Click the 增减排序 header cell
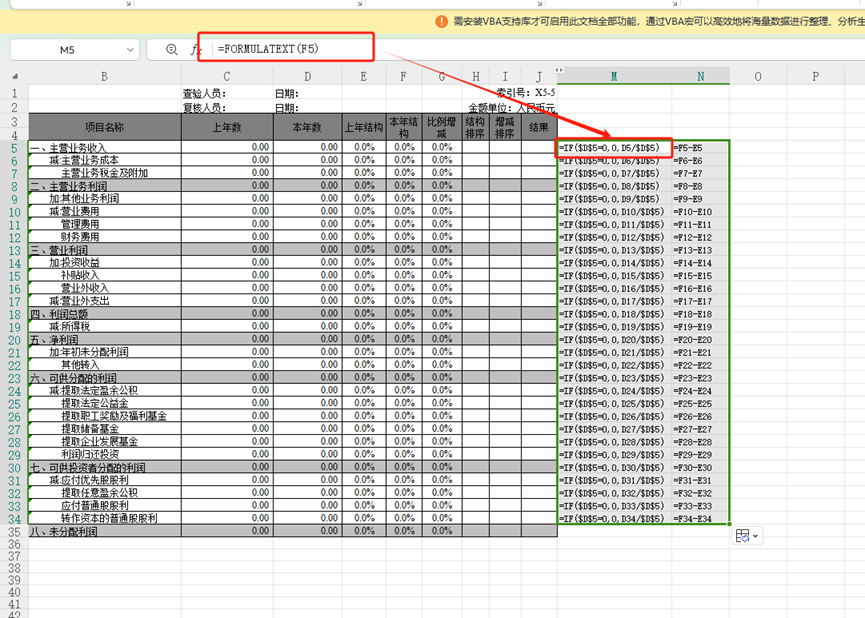The height and width of the screenshot is (618, 865). point(505,127)
